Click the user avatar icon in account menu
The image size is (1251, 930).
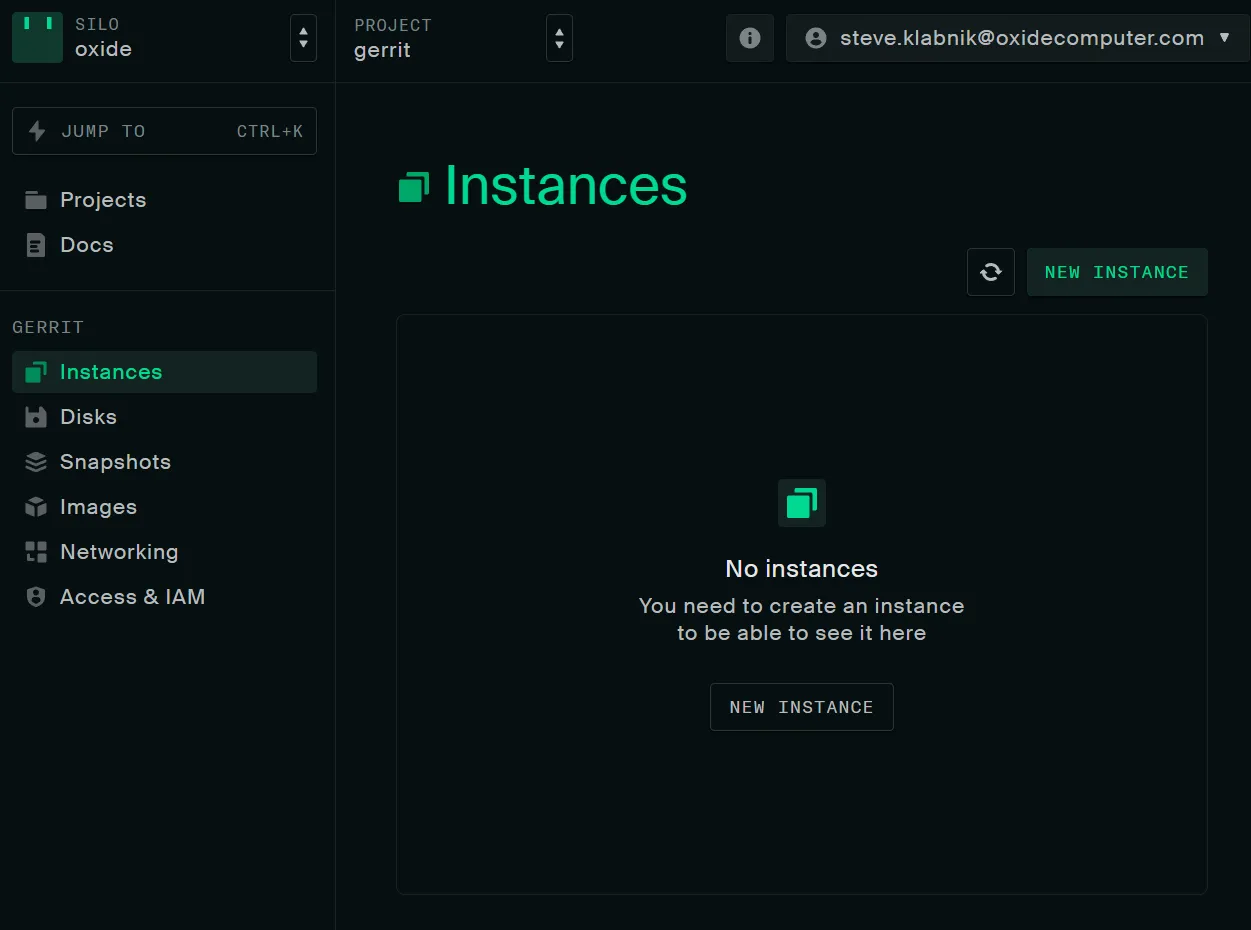point(816,38)
